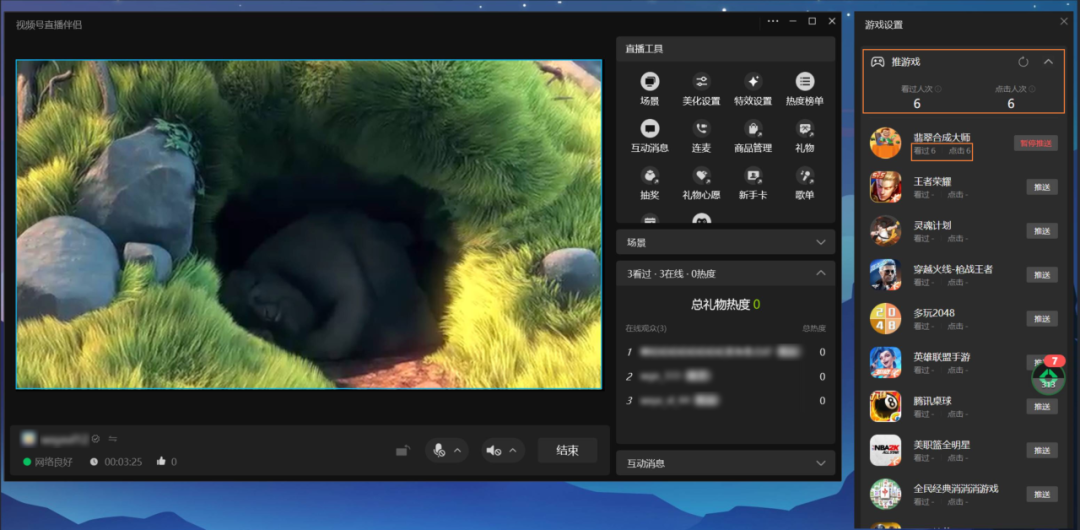This screenshot has width=1080, height=530.
Task: Open microphone options arrow
Action: tap(458, 451)
